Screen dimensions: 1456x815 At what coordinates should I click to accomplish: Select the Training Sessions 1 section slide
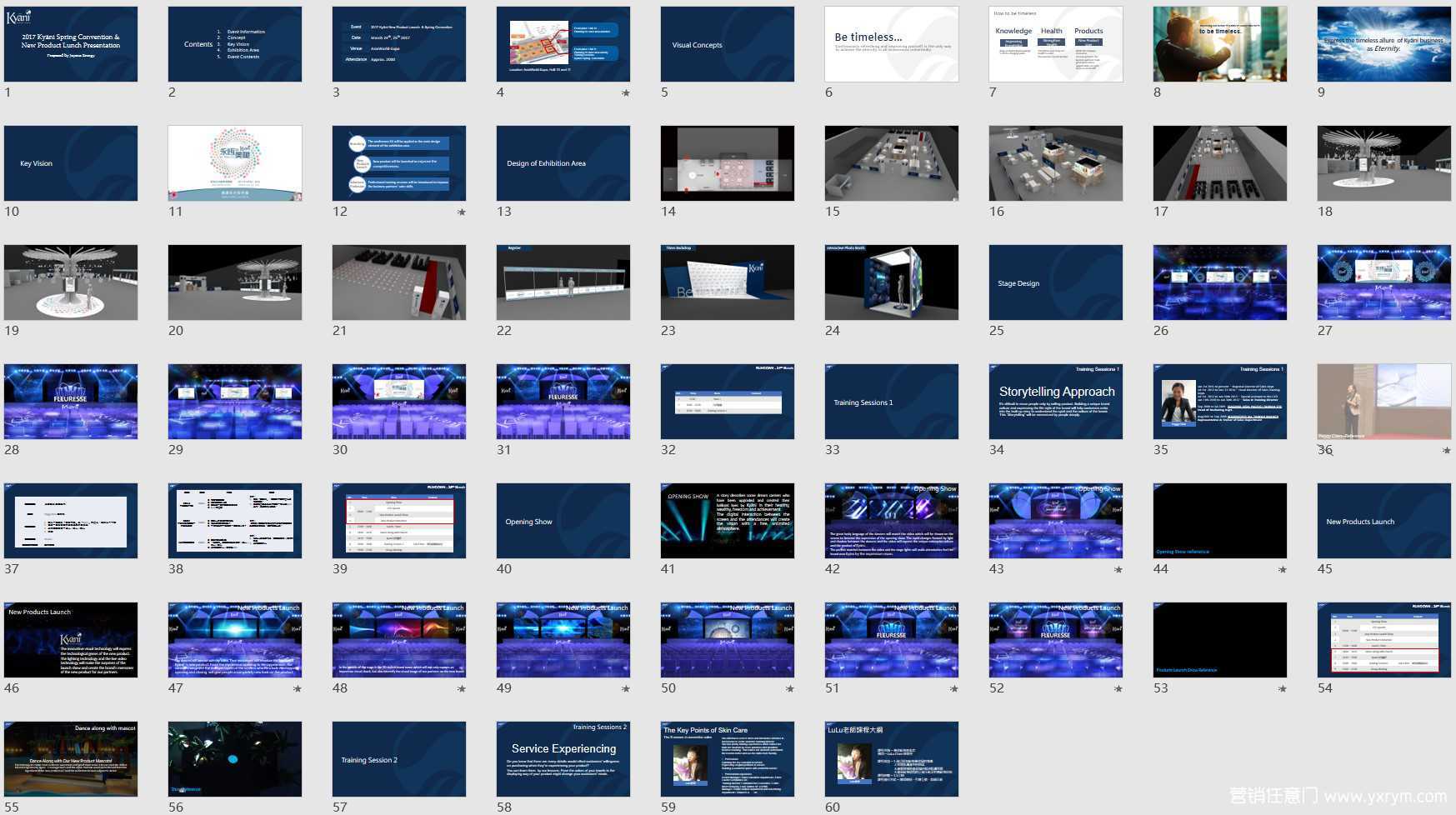(x=892, y=402)
